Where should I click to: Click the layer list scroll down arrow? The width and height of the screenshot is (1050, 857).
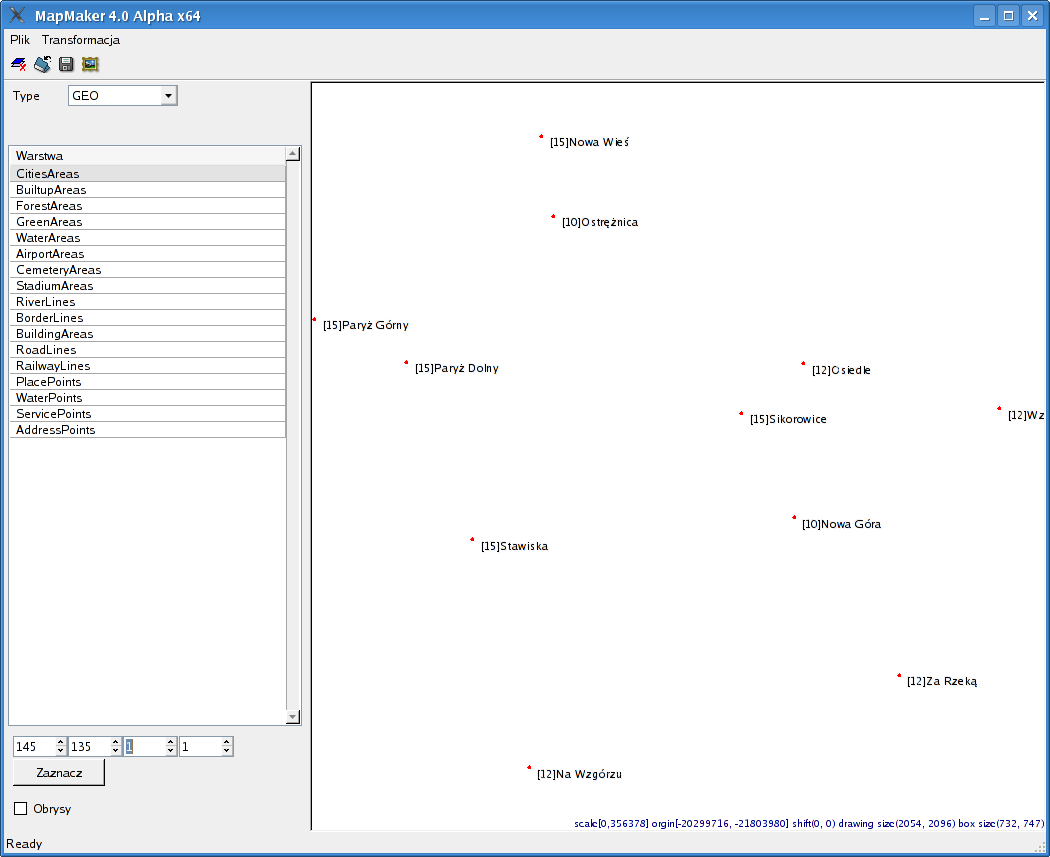(x=293, y=717)
